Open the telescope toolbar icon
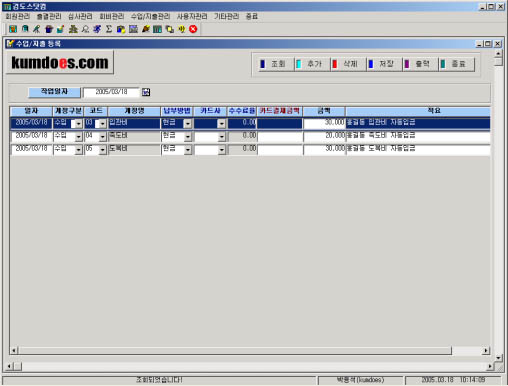 [37, 29]
